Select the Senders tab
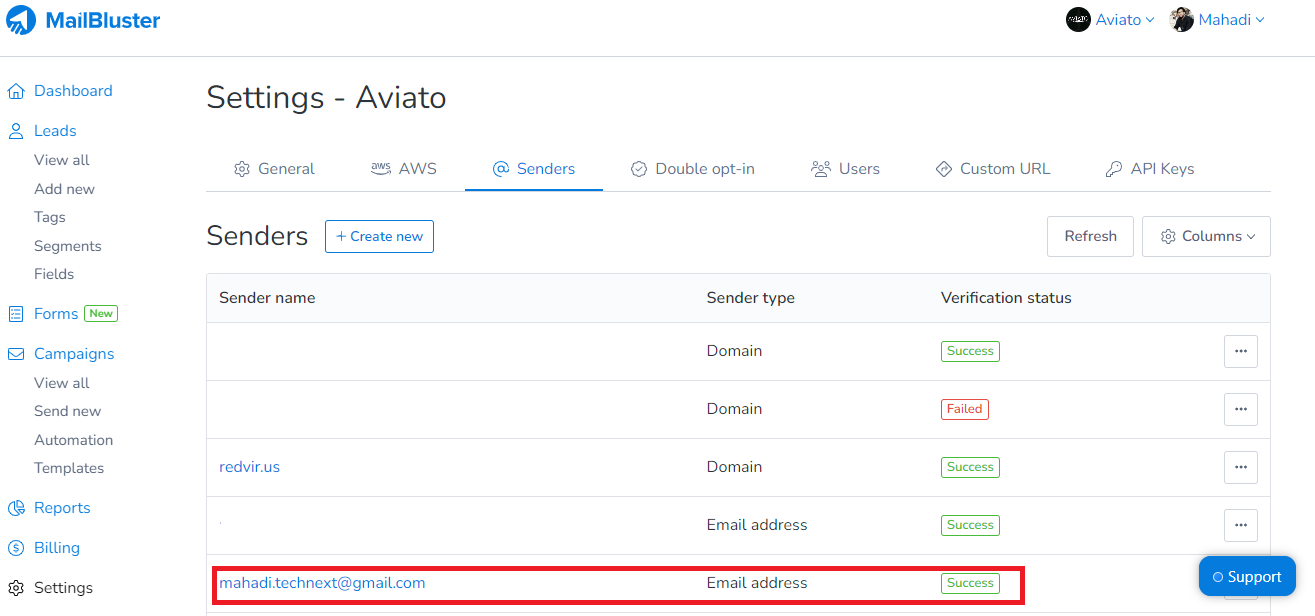The image size is (1315, 616). pyautogui.click(x=534, y=169)
